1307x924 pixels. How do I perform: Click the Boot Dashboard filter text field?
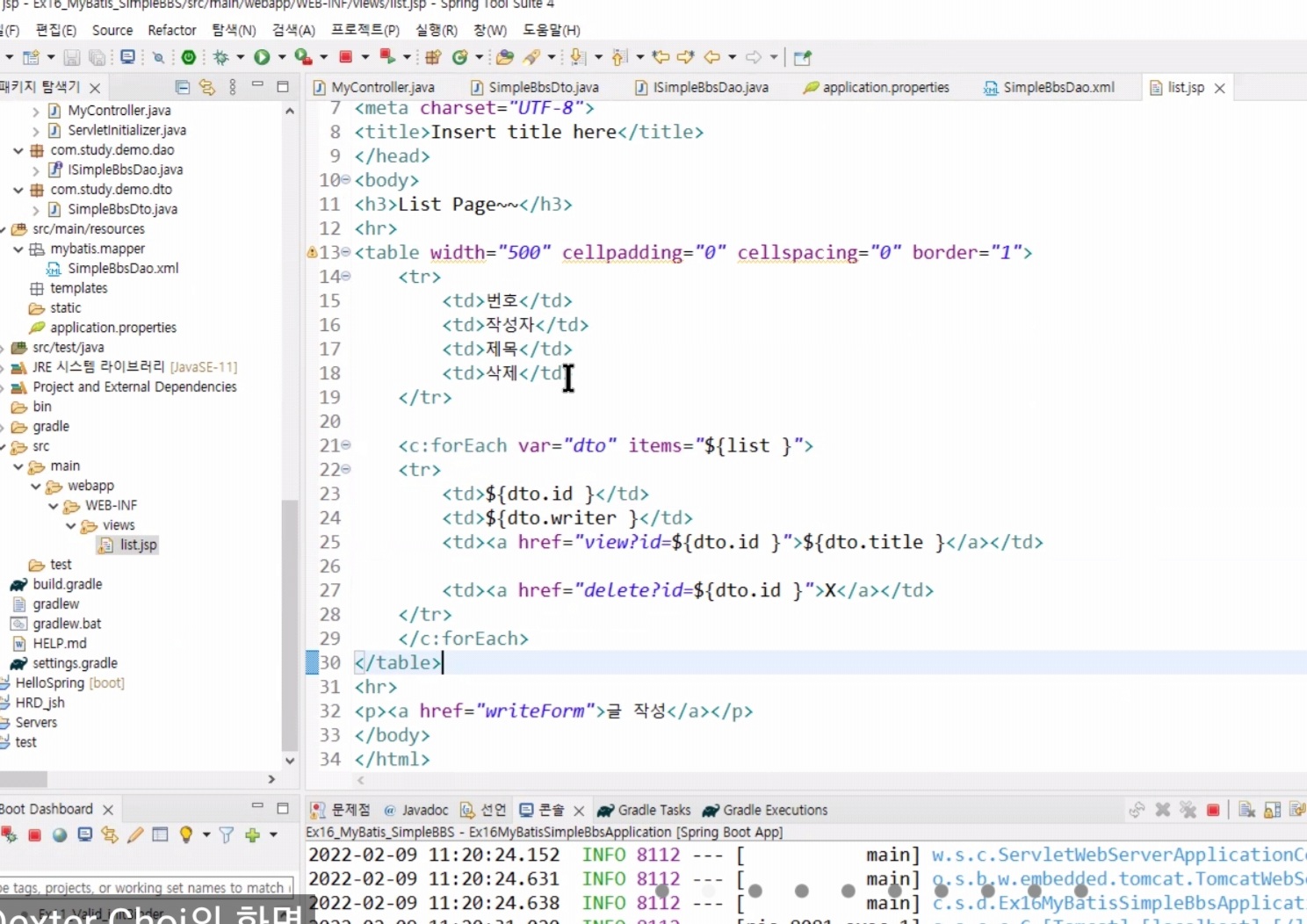[148, 887]
